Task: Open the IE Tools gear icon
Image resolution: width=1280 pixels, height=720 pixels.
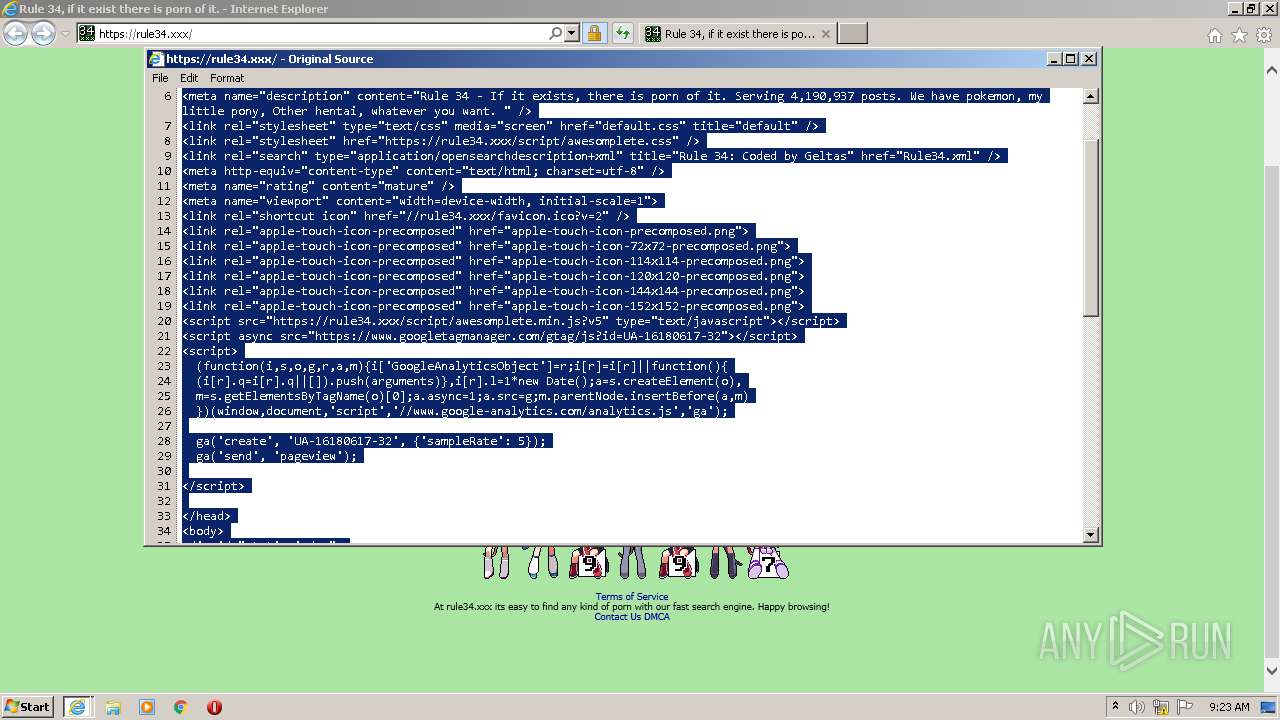Action: tap(1264, 35)
